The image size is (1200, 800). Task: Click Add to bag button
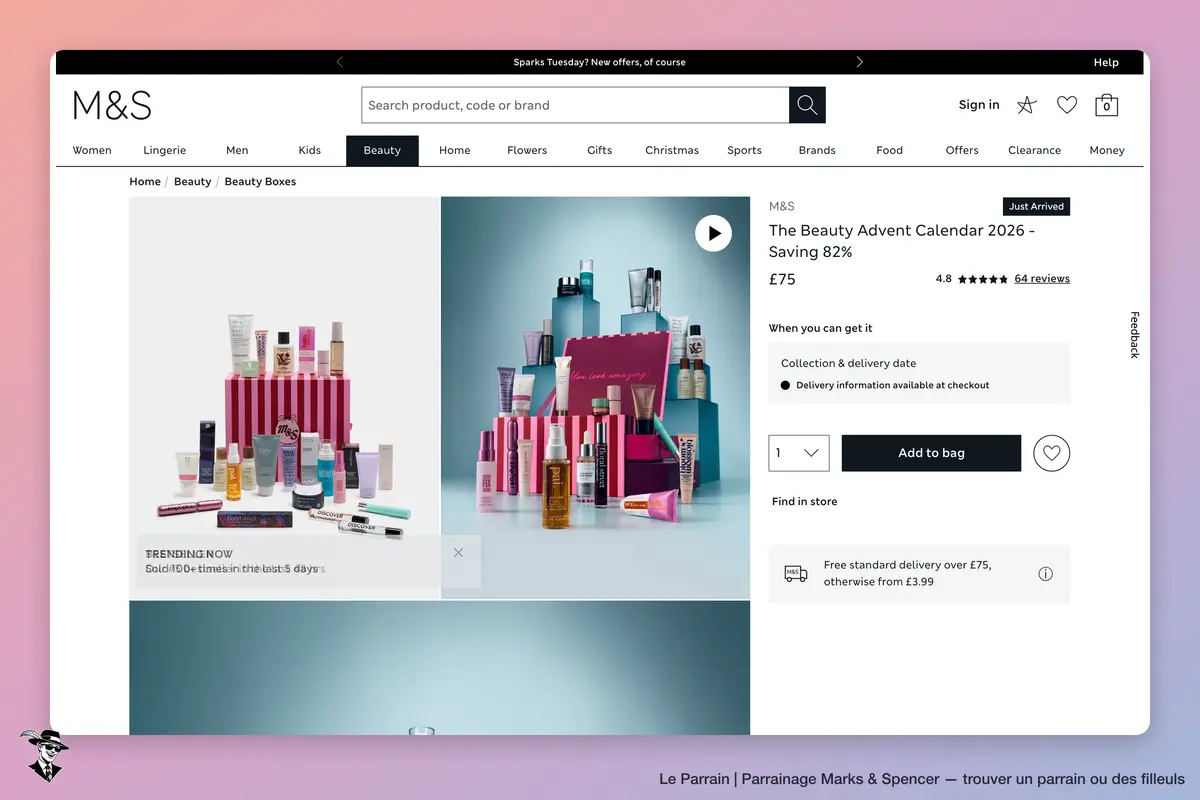click(931, 453)
